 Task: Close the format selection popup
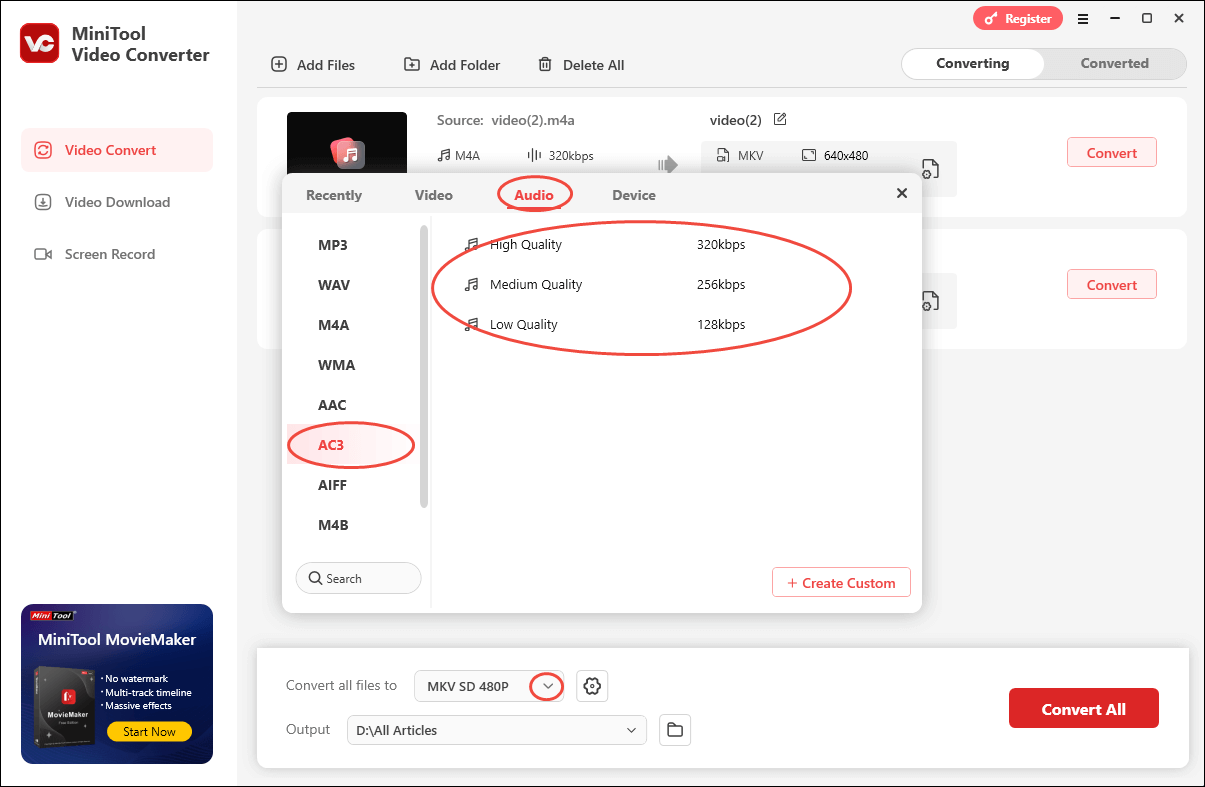pyautogui.click(x=902, y=193)
